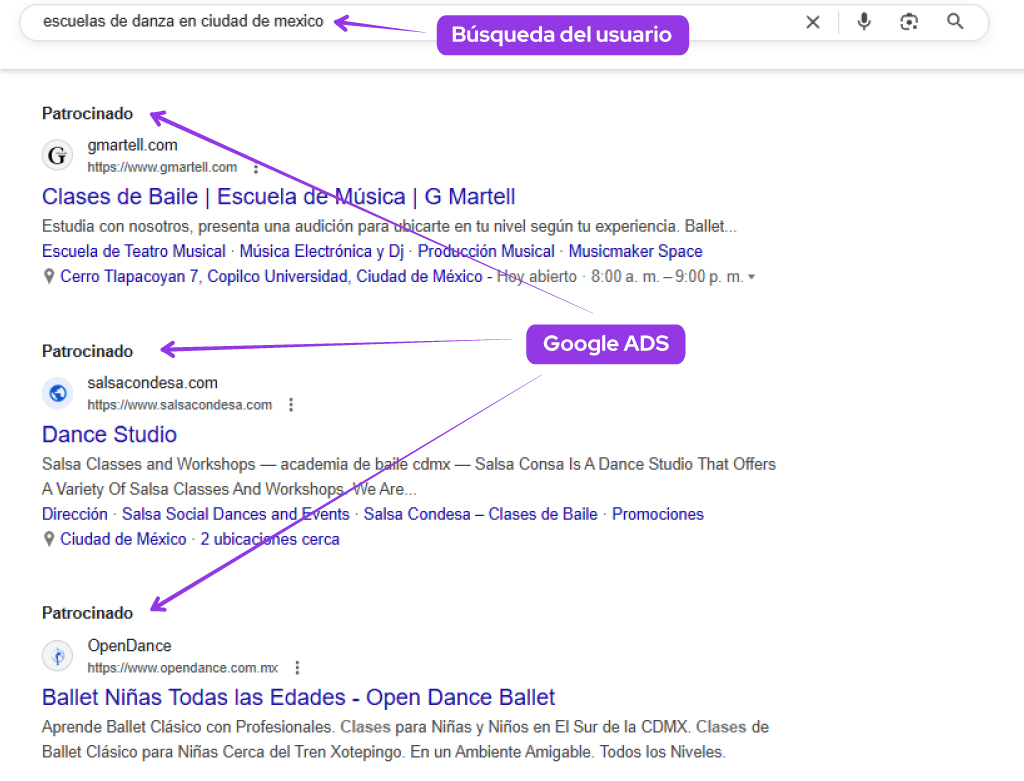Click the location pin beside Cerro Tlapacoyan 7
1024x781 pixels.
[x=49, y=276]
